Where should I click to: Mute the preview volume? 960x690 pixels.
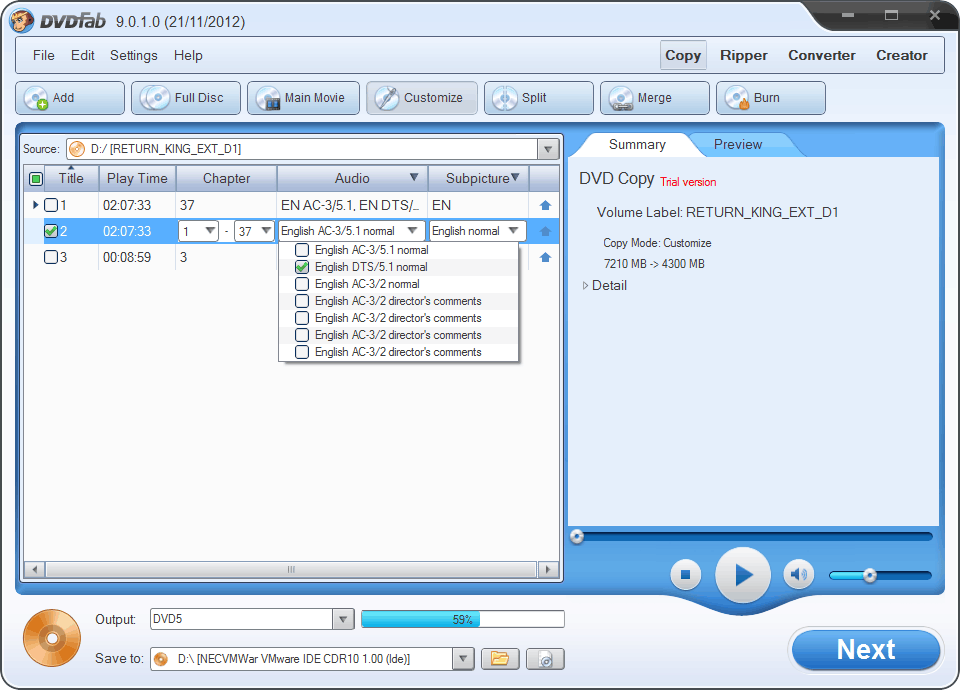[798, 575]
